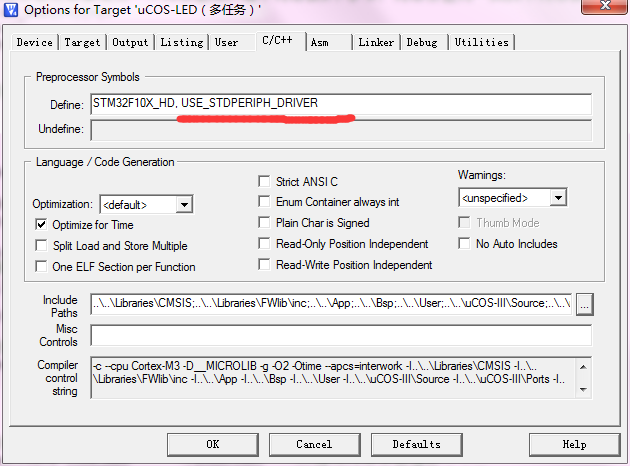Image resolution: width=630 pixels, height=466 pixels.
Task: Toggle Plain Char is Signed
Action: (x=265, y=223)
